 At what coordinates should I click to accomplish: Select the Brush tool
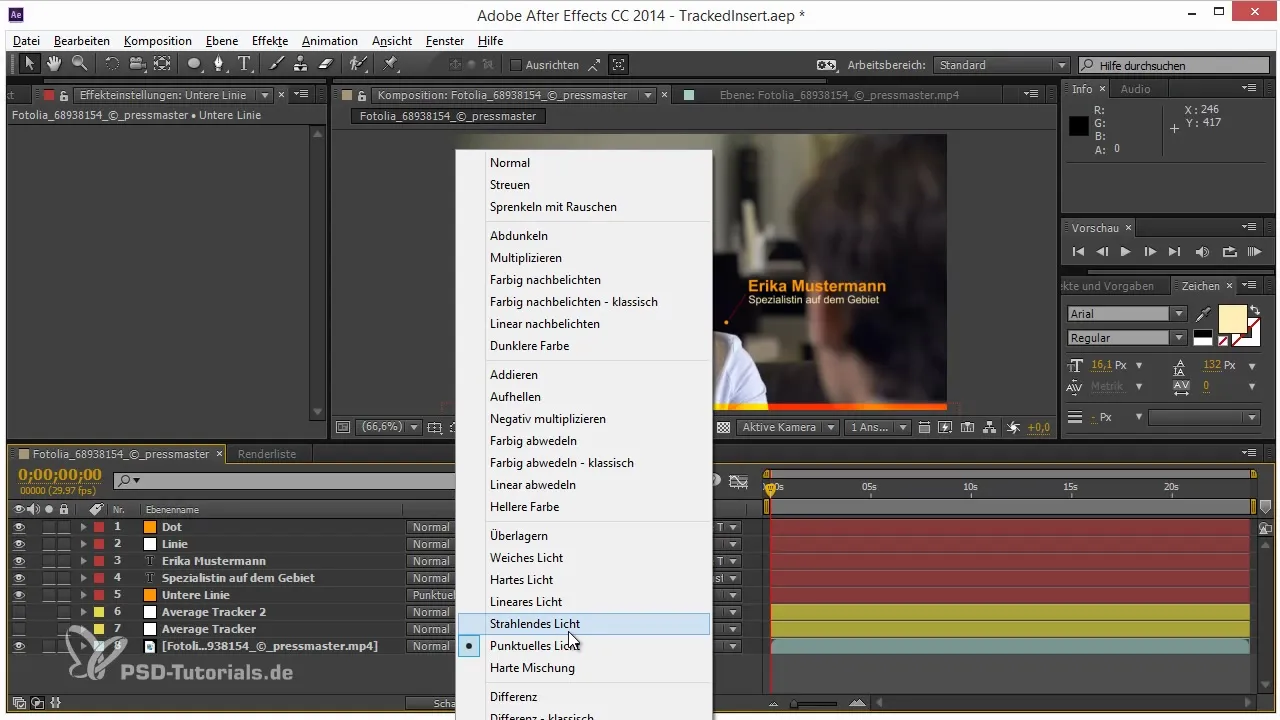point(277,64)
